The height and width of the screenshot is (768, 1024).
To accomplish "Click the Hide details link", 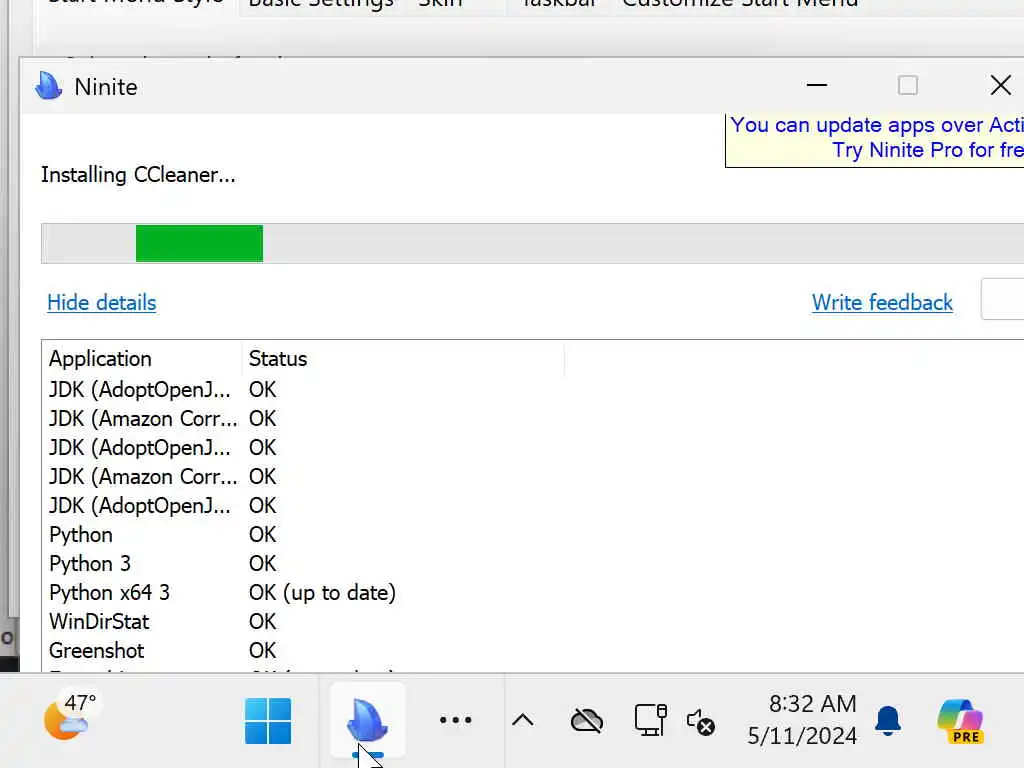I will tap(102, 302).
